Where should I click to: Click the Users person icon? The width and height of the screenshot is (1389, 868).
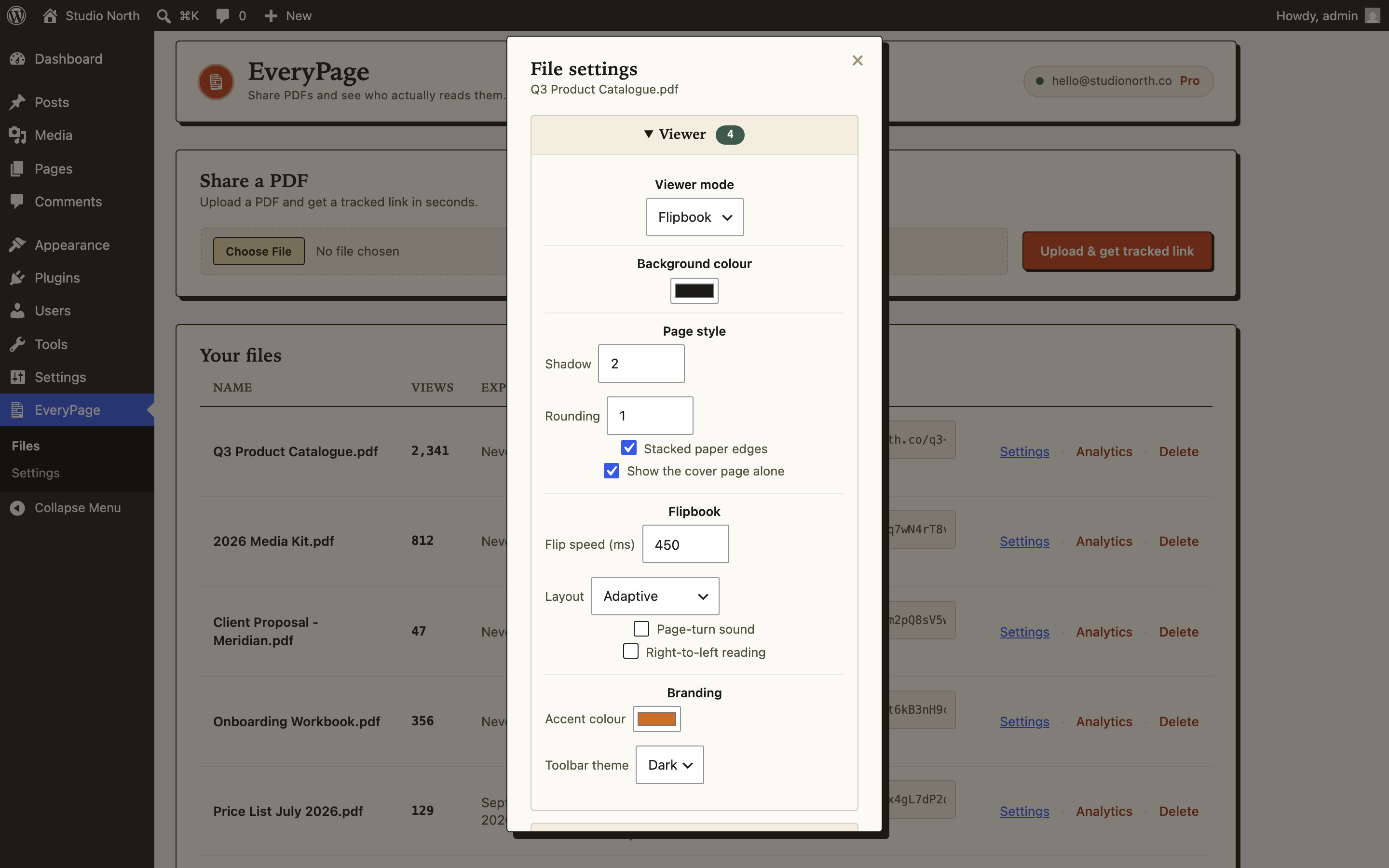tap(18, 311)
